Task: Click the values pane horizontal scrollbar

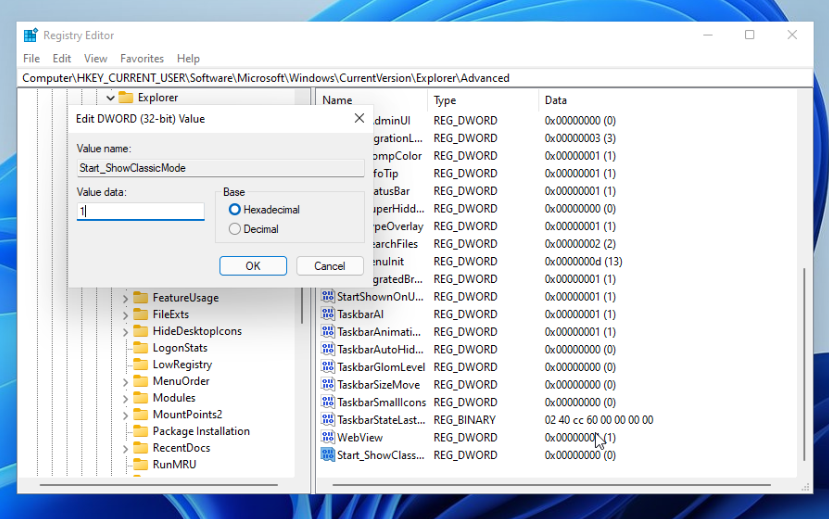Action: [551, 484]
